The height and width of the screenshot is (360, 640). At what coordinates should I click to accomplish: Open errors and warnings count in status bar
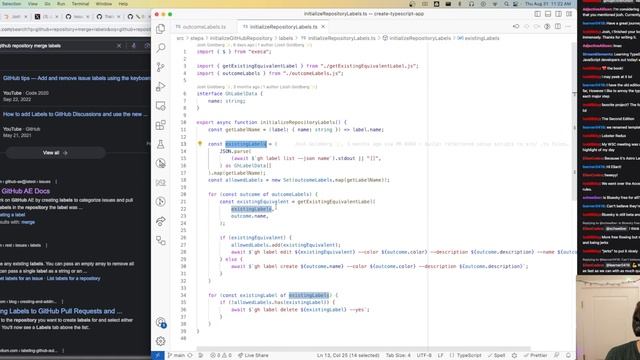pos(220,356)
